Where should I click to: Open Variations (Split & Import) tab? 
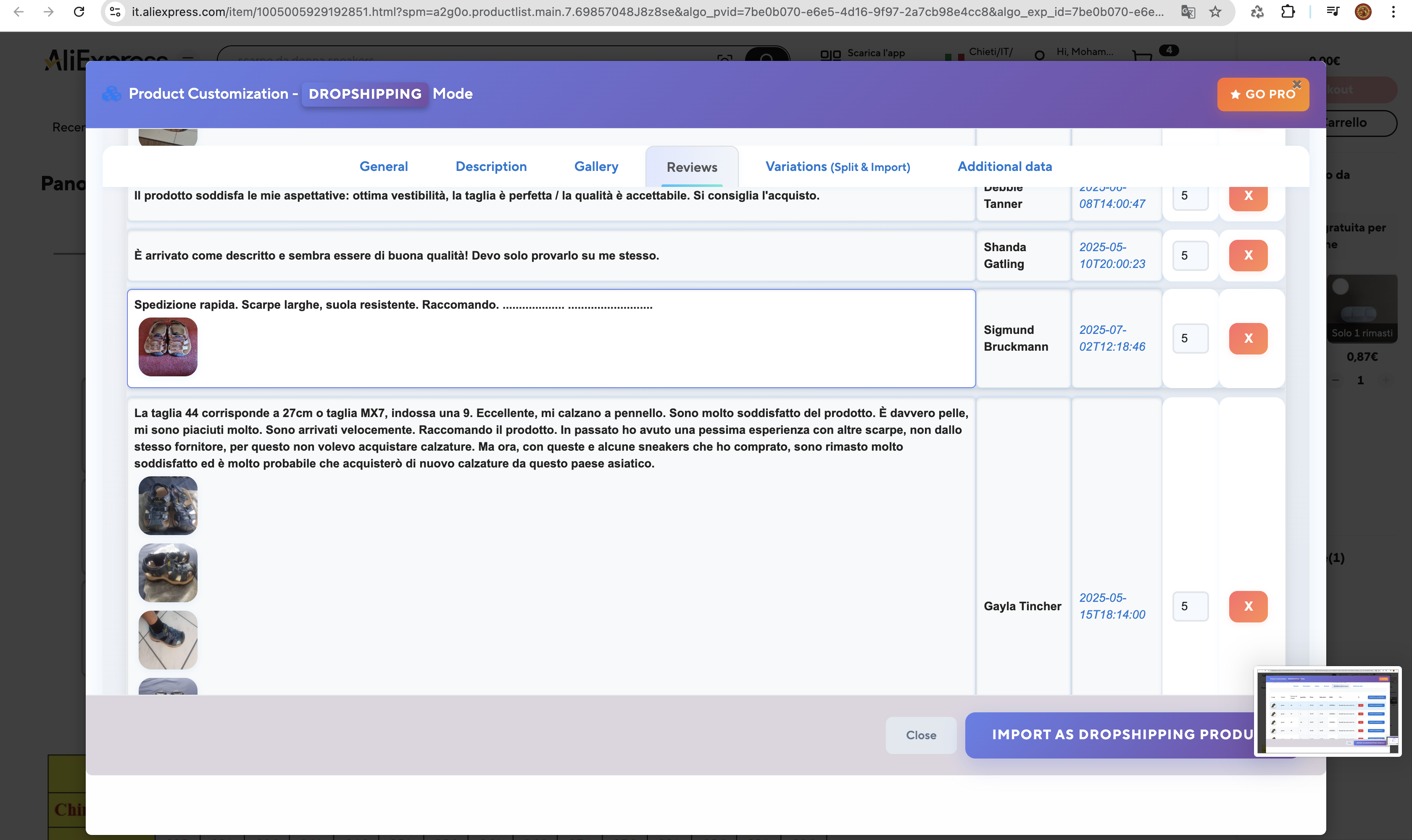coord(838,166)
